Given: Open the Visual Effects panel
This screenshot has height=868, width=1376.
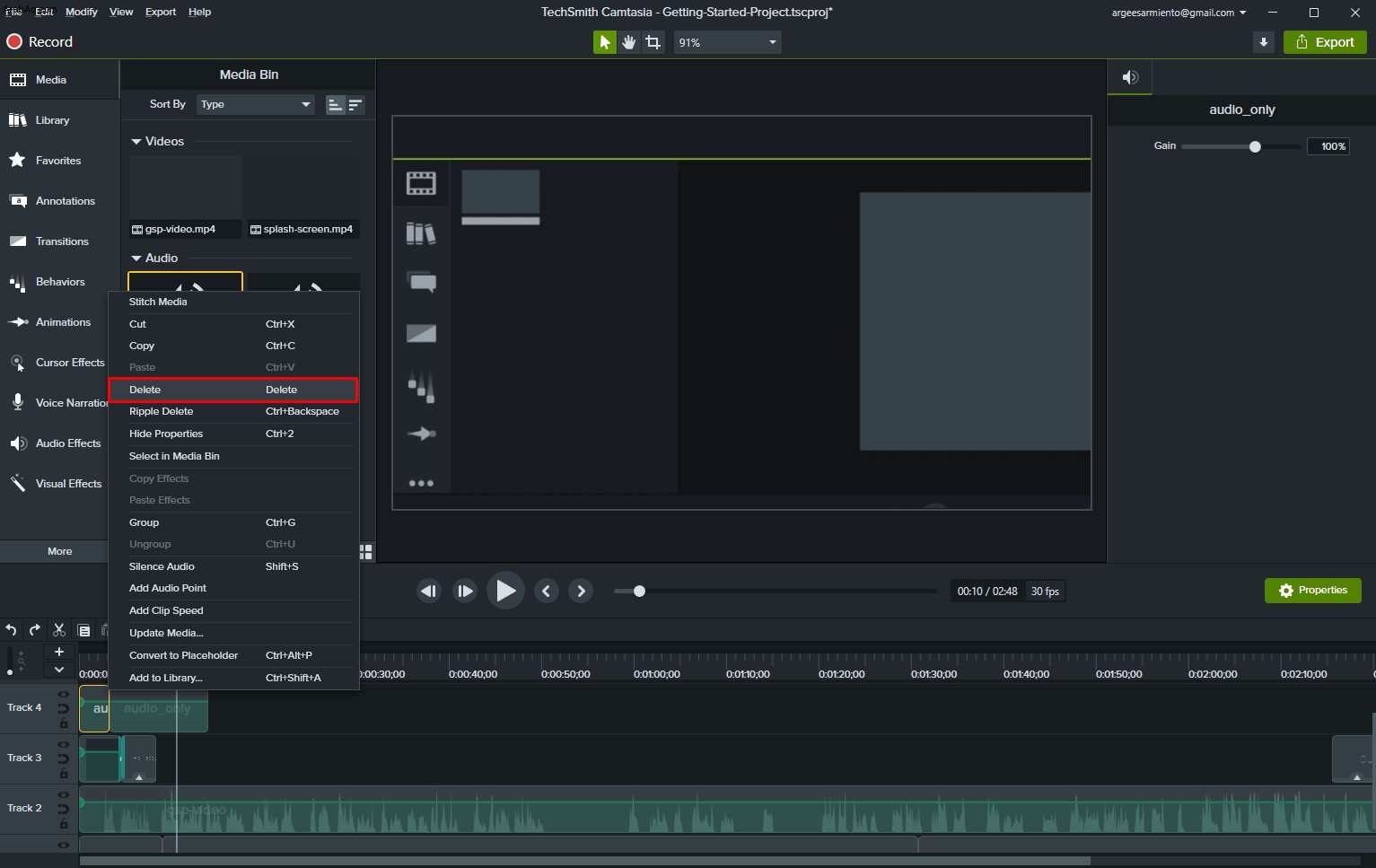Looking at the screenshot, I should point(54,484).
